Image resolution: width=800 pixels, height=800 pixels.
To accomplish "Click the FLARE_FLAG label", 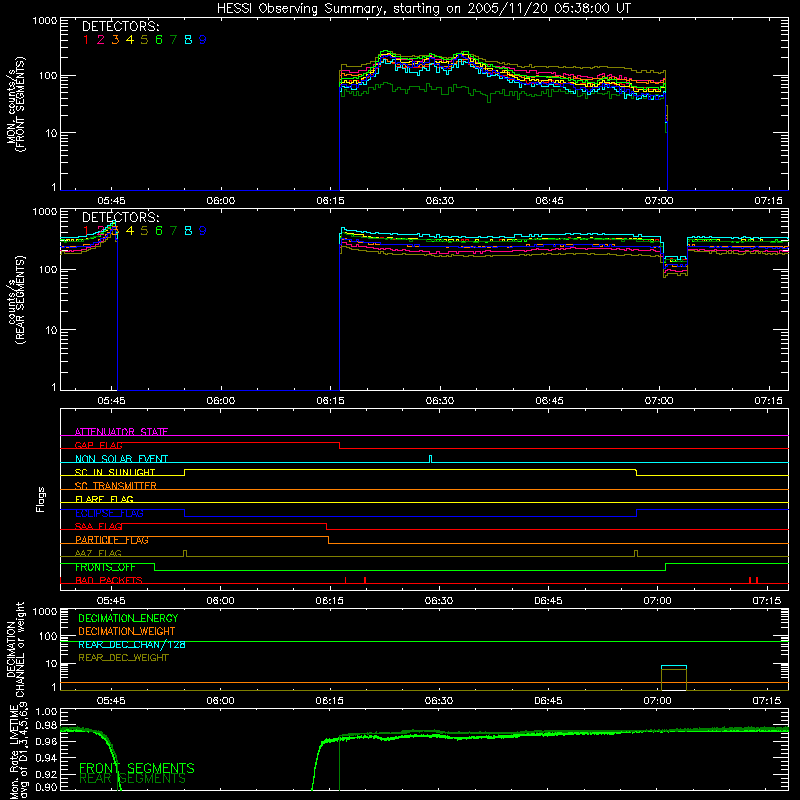I will (104, 499).
